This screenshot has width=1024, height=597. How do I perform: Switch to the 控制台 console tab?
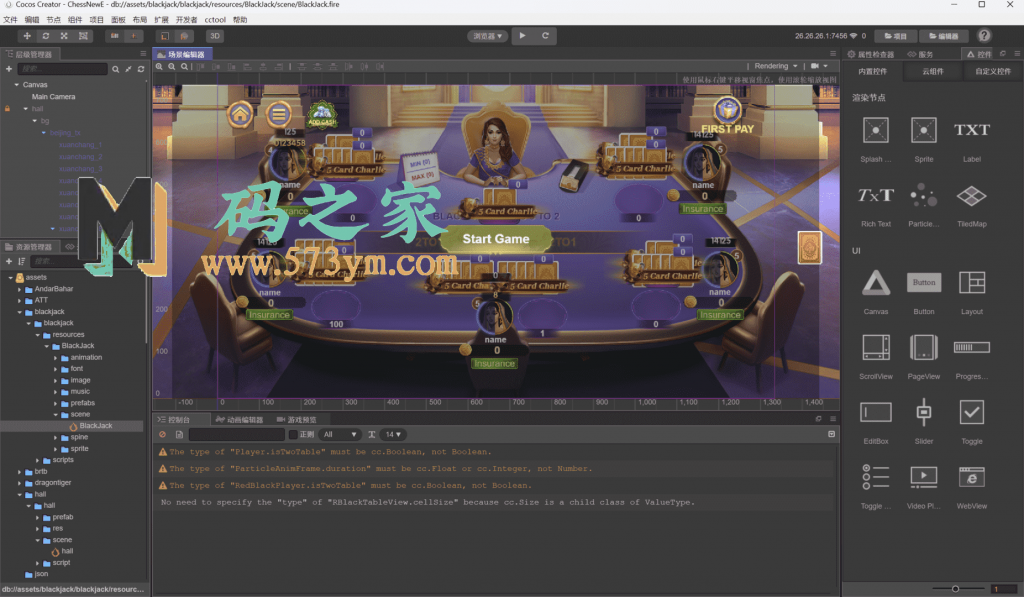(174, 420)
